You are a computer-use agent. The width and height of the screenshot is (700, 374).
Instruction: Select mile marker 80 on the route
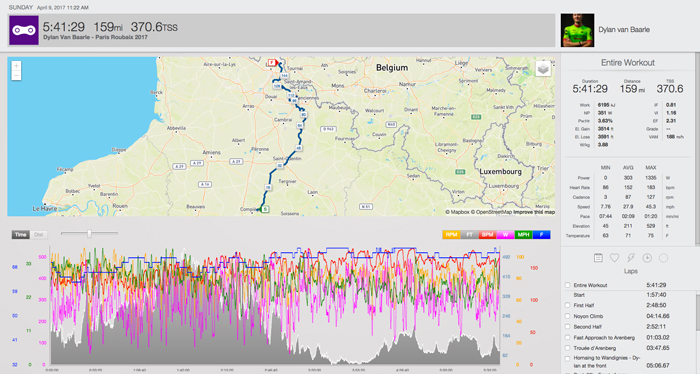tap(304, 115)
